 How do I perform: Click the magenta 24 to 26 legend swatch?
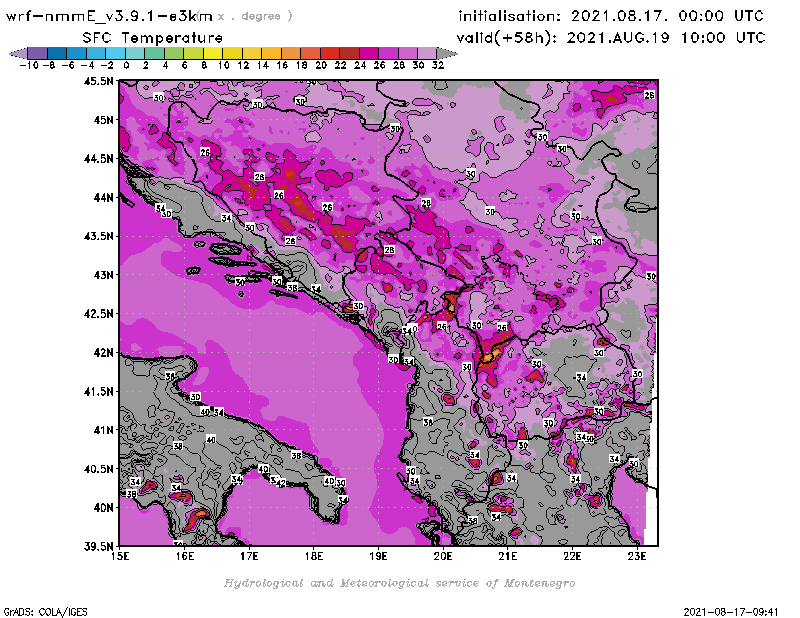tap(369, 53)
